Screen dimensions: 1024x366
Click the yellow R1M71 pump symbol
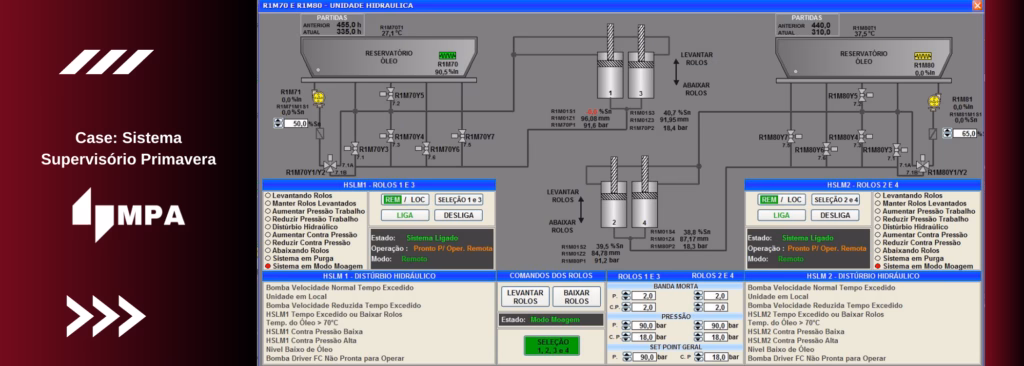click(x=318, y=98)
